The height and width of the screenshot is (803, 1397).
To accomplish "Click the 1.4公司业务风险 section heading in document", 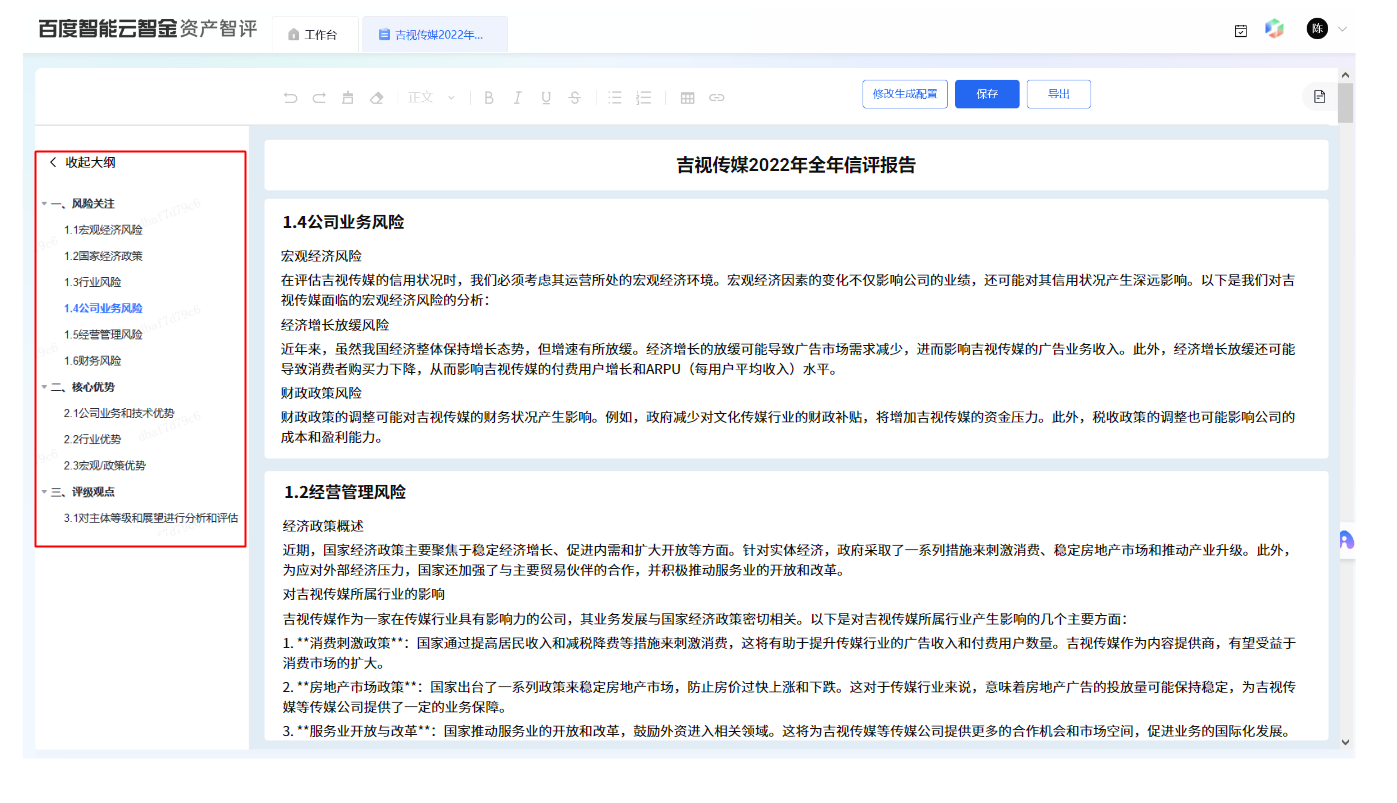I will [343, 222].
